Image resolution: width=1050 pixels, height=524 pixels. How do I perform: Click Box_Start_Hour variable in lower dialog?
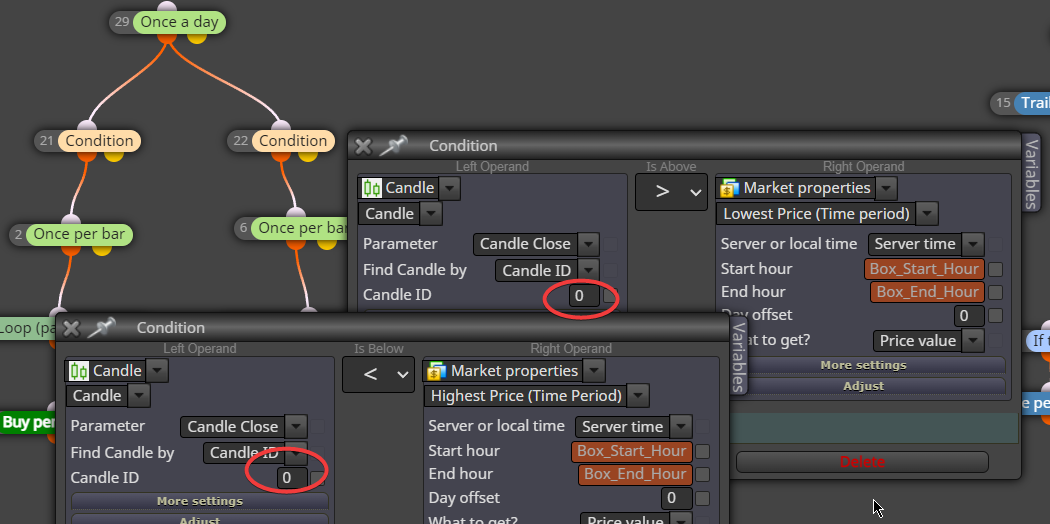[x=631, y=451]
